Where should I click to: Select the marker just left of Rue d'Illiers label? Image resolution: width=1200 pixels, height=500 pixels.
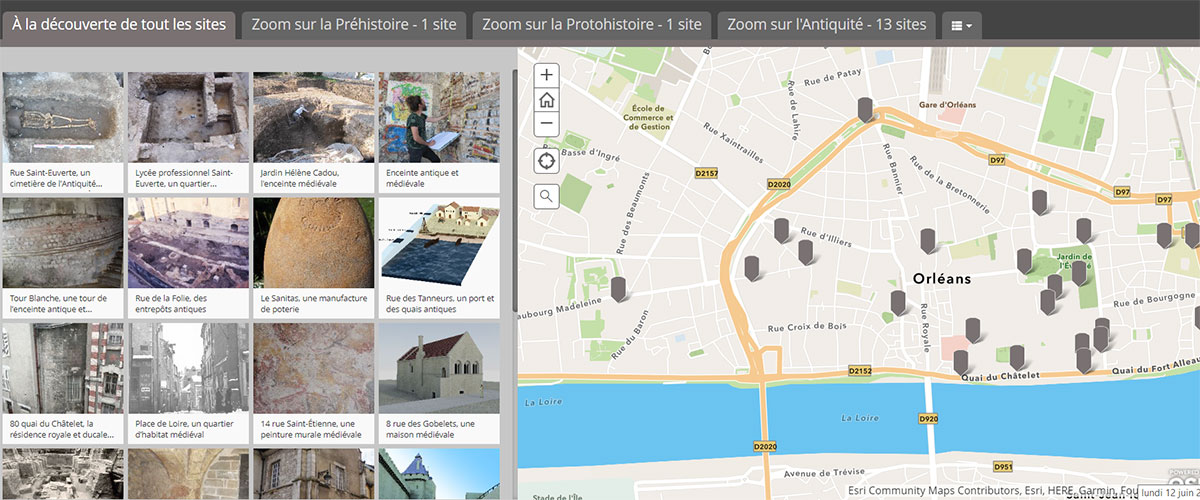click(782, 231)
